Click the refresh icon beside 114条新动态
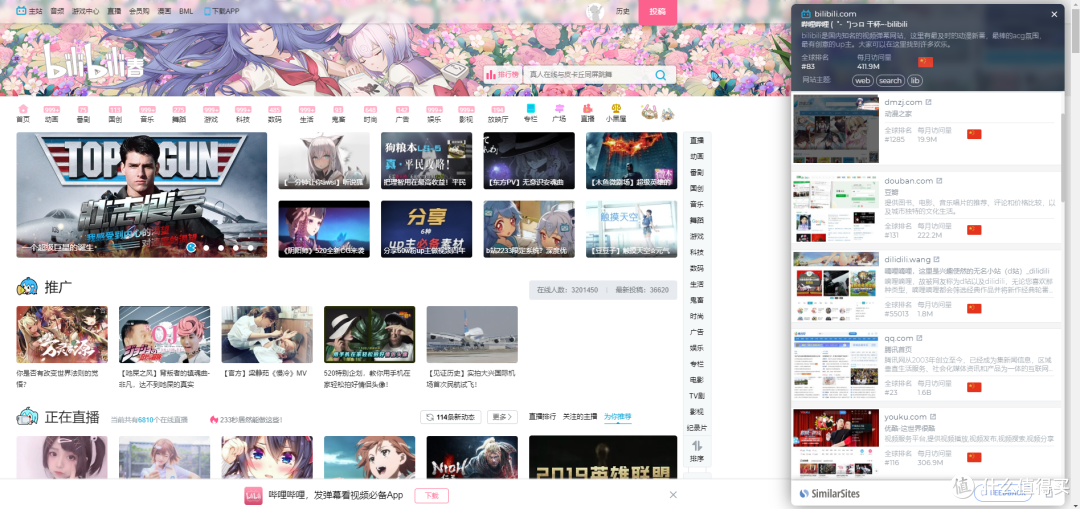 point(430,417)
